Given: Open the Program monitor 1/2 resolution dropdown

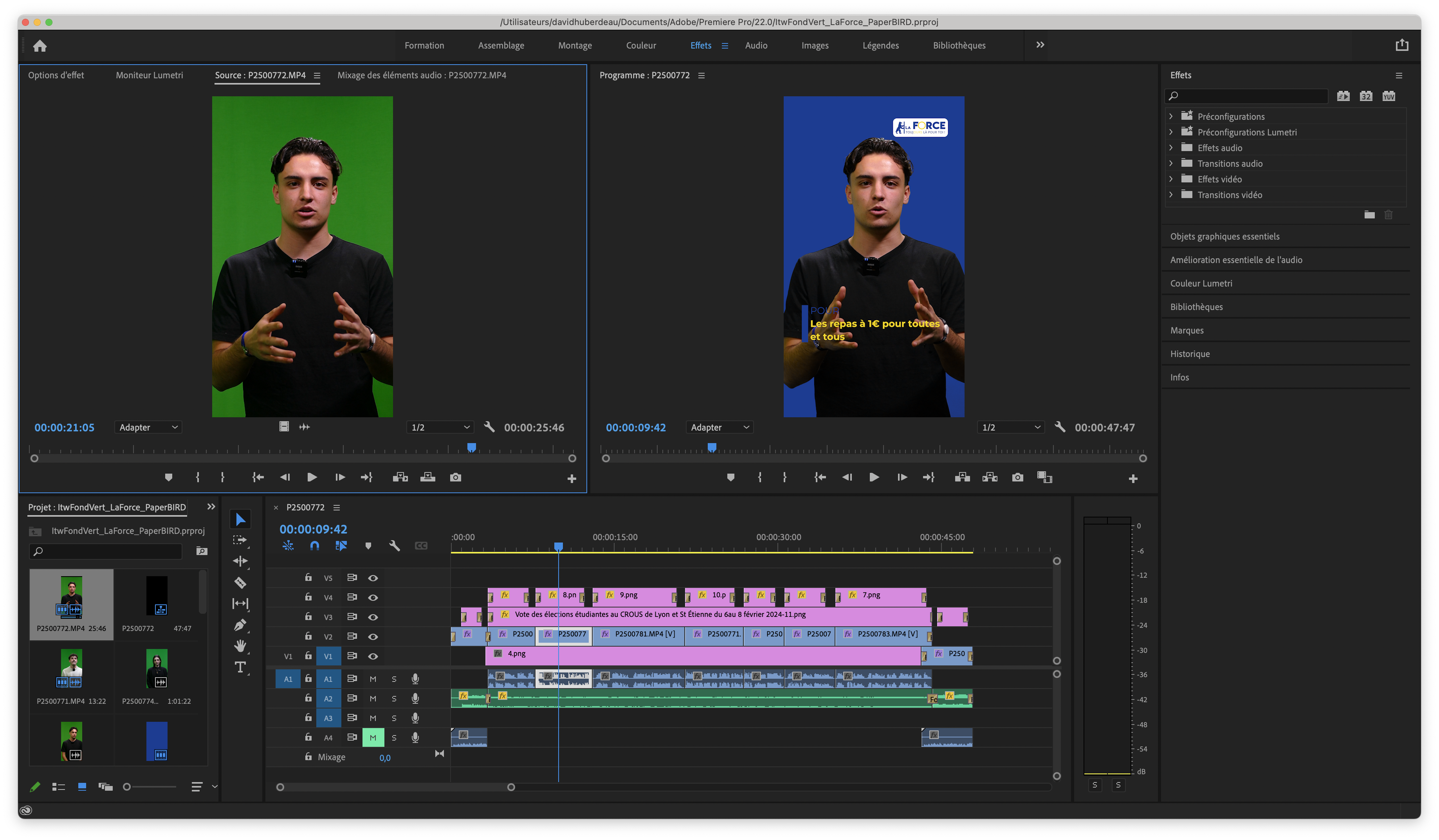Looking at the screenshot, I should coord(1010,427).
